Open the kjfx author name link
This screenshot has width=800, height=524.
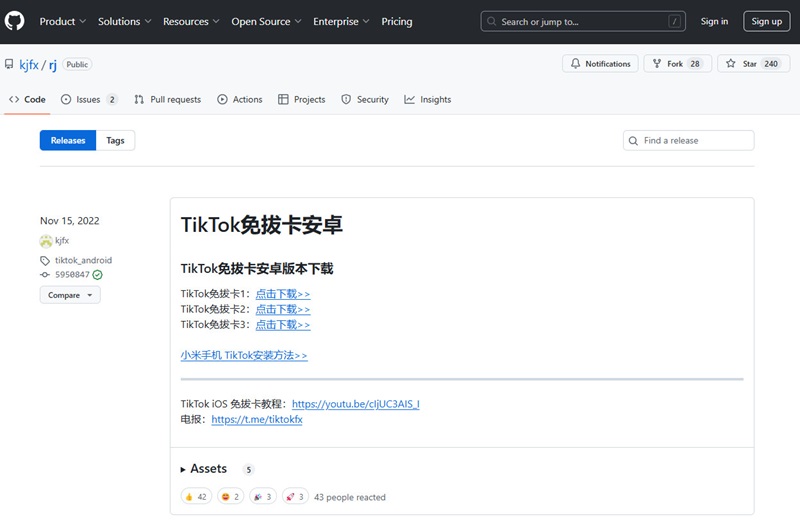62,240
